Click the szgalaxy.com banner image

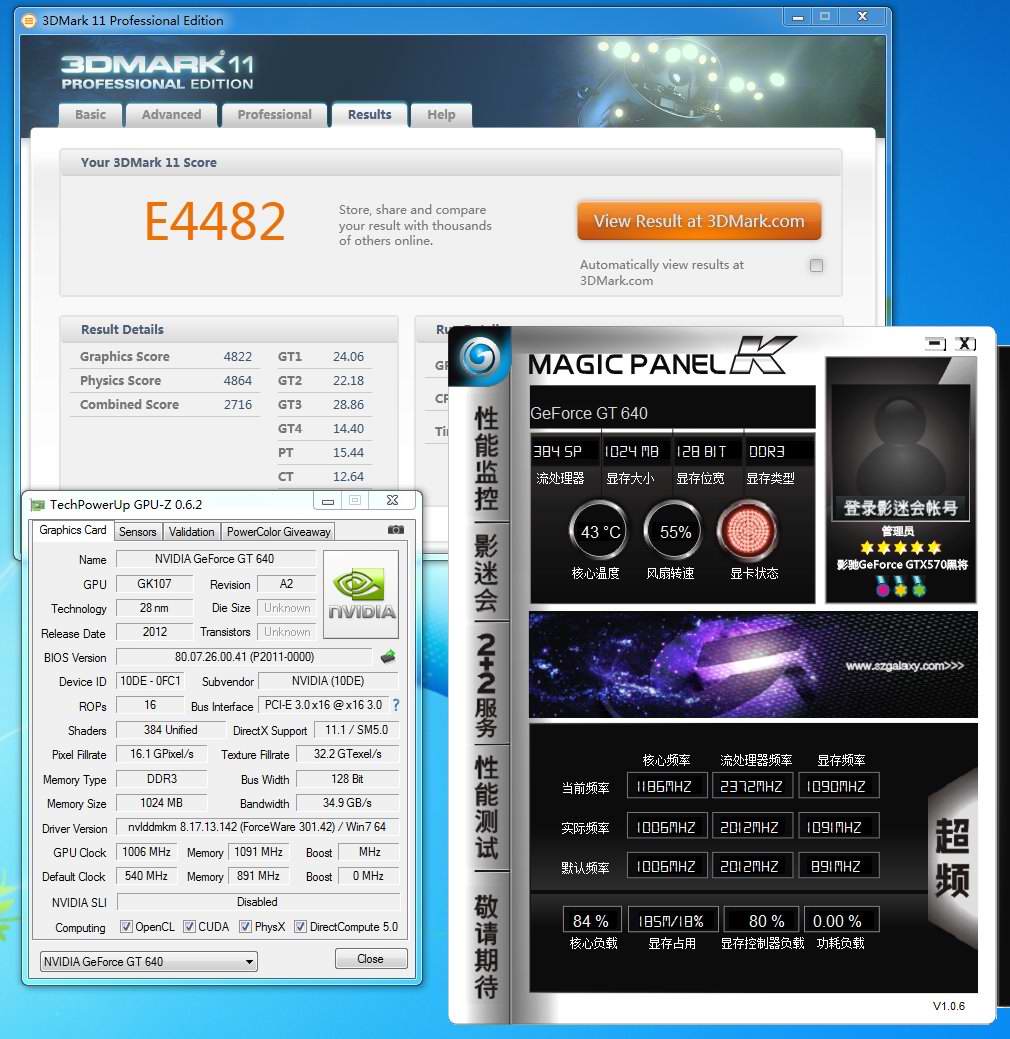(x=752, y=664)
